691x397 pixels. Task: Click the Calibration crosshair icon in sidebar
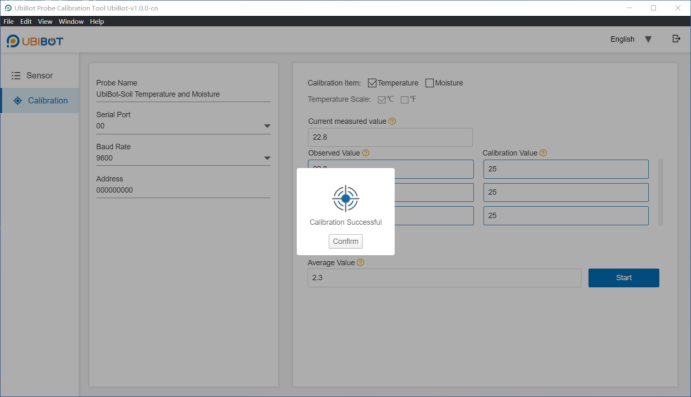tap(18, 100)
